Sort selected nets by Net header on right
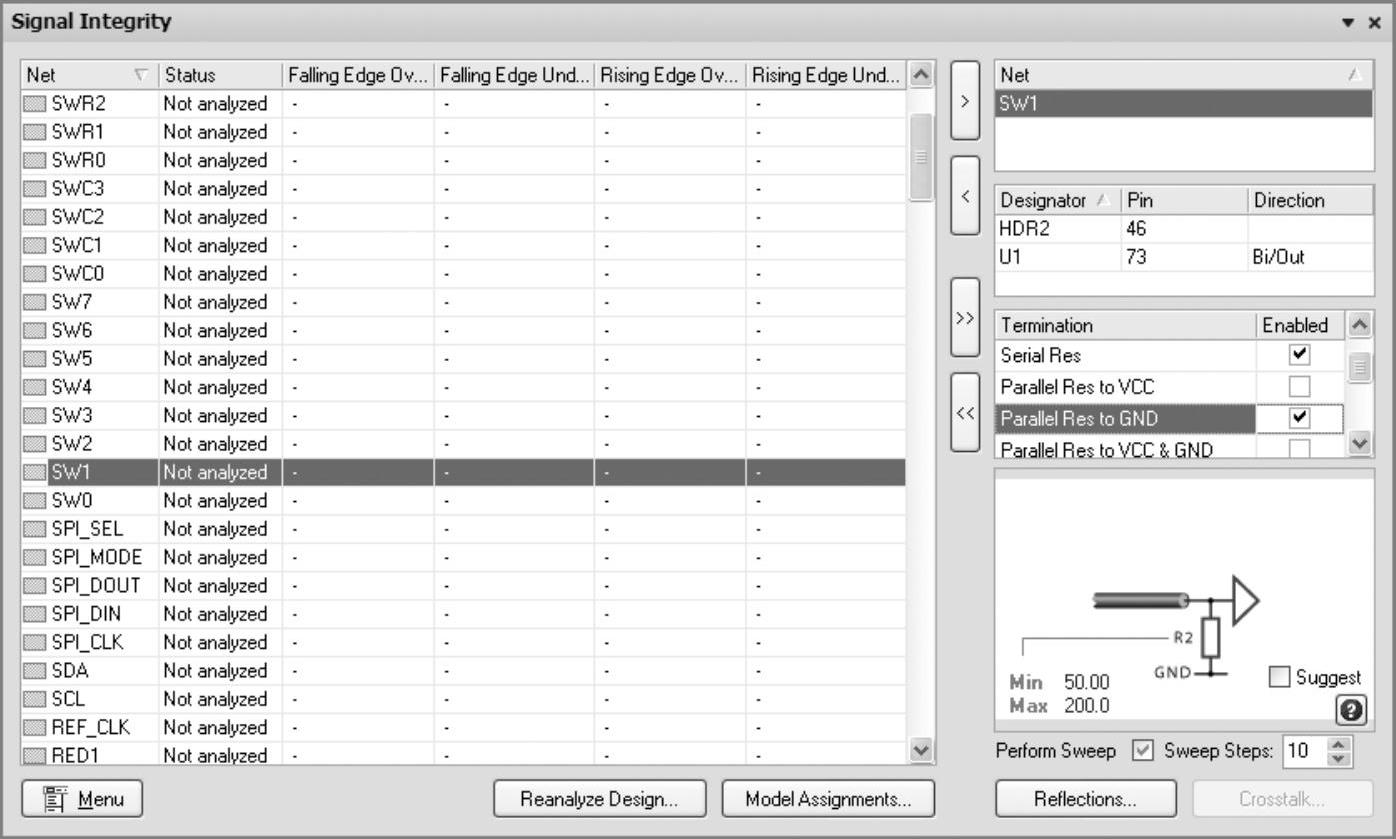Image resolution: width=1396 pixels, height=839 pixels. [x=1184, y=75]
